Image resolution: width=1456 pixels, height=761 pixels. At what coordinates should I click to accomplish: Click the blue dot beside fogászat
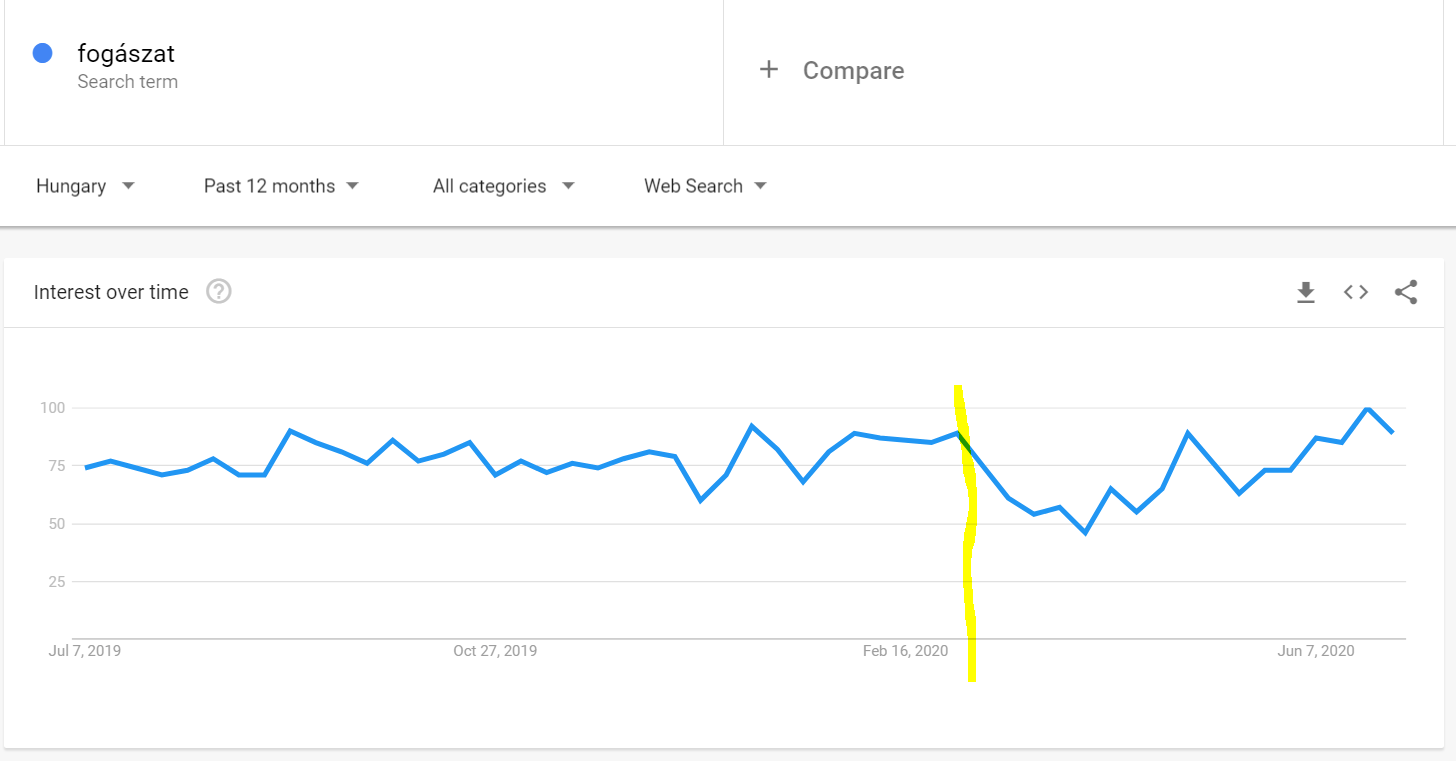42,53
